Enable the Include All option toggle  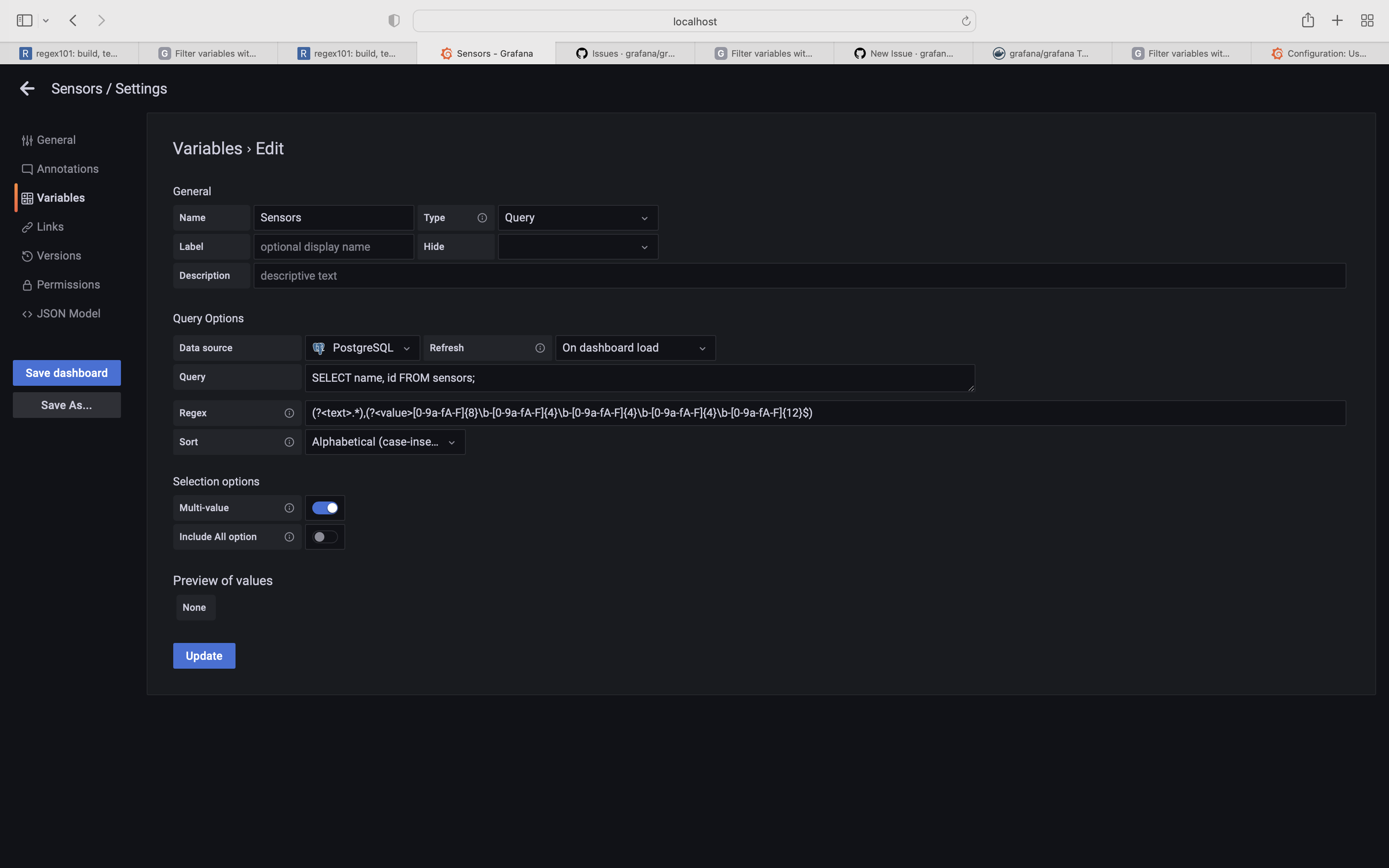tap(325, 536)
